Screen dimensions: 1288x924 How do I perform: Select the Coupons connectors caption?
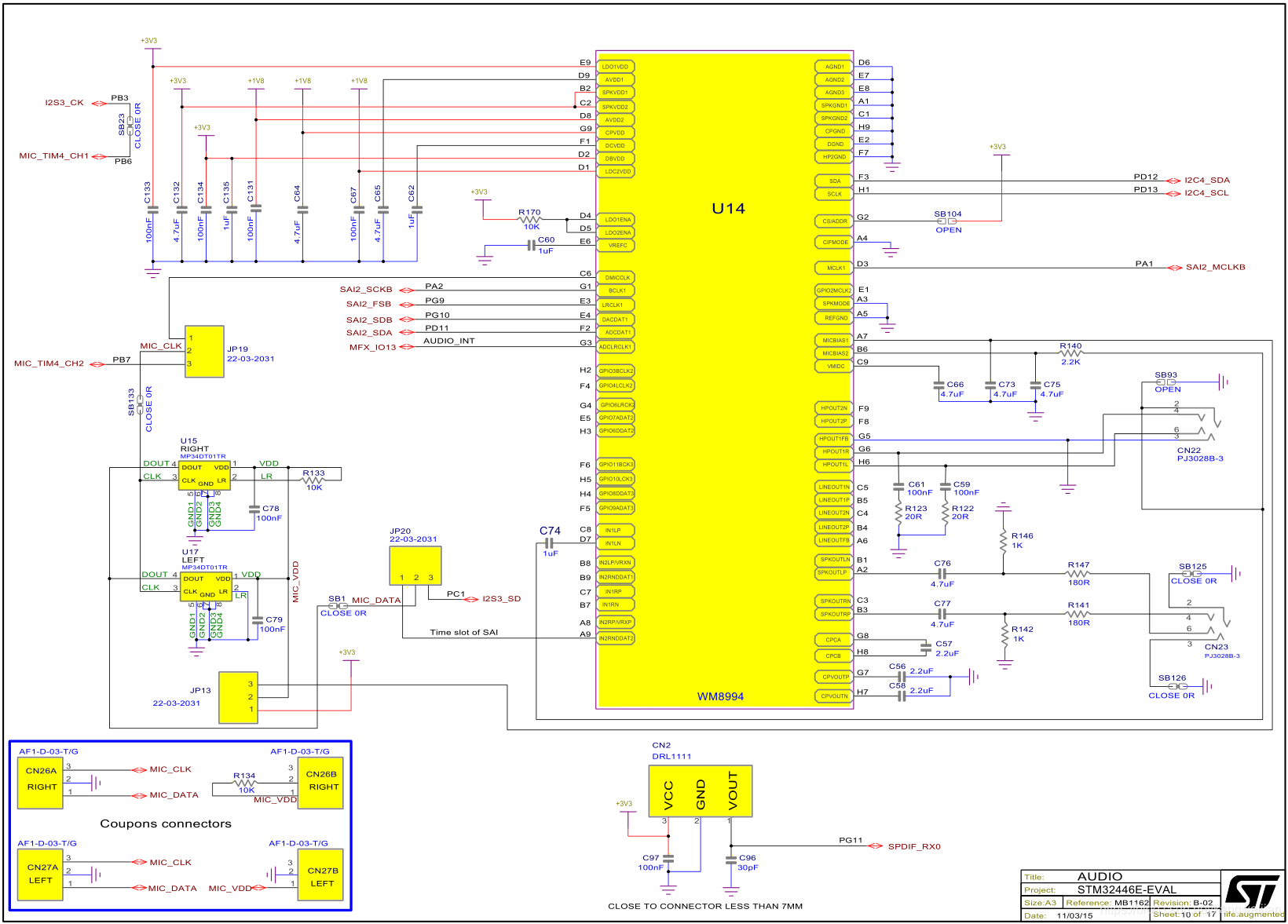click(166, 824)
